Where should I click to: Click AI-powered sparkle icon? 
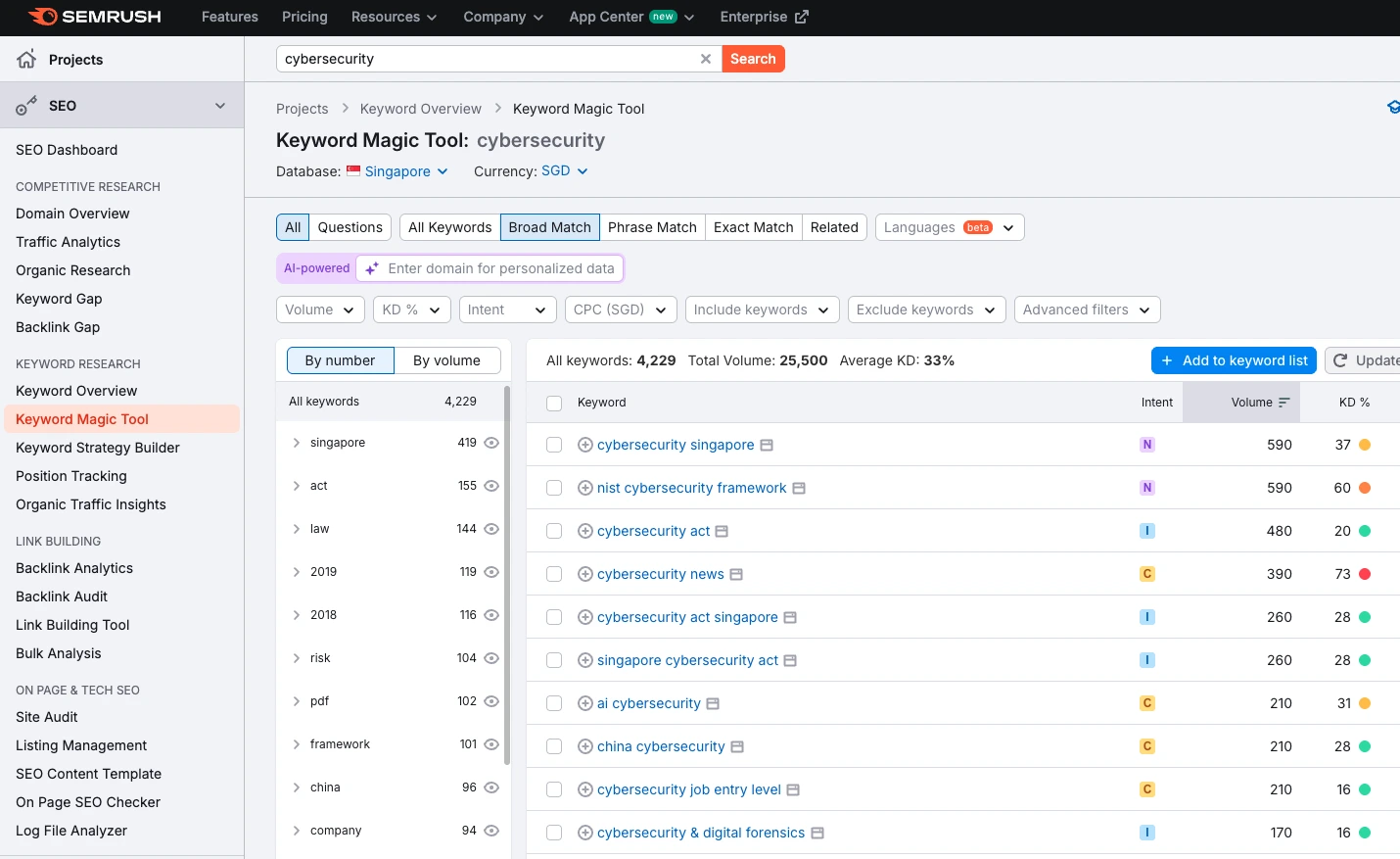pyautogui.click(x=372, y=268)
